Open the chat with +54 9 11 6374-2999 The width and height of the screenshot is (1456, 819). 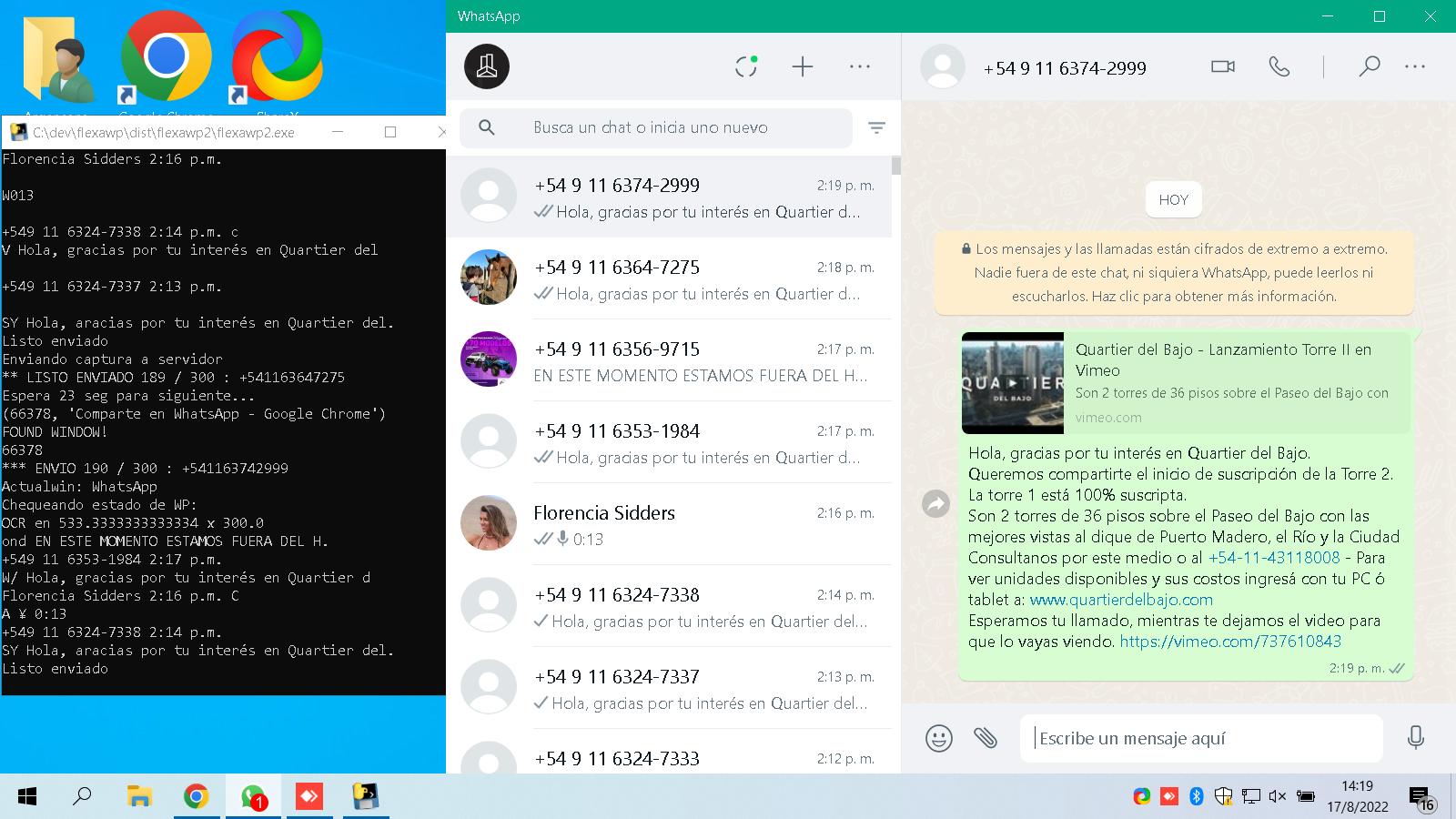(x=669, y=197)
